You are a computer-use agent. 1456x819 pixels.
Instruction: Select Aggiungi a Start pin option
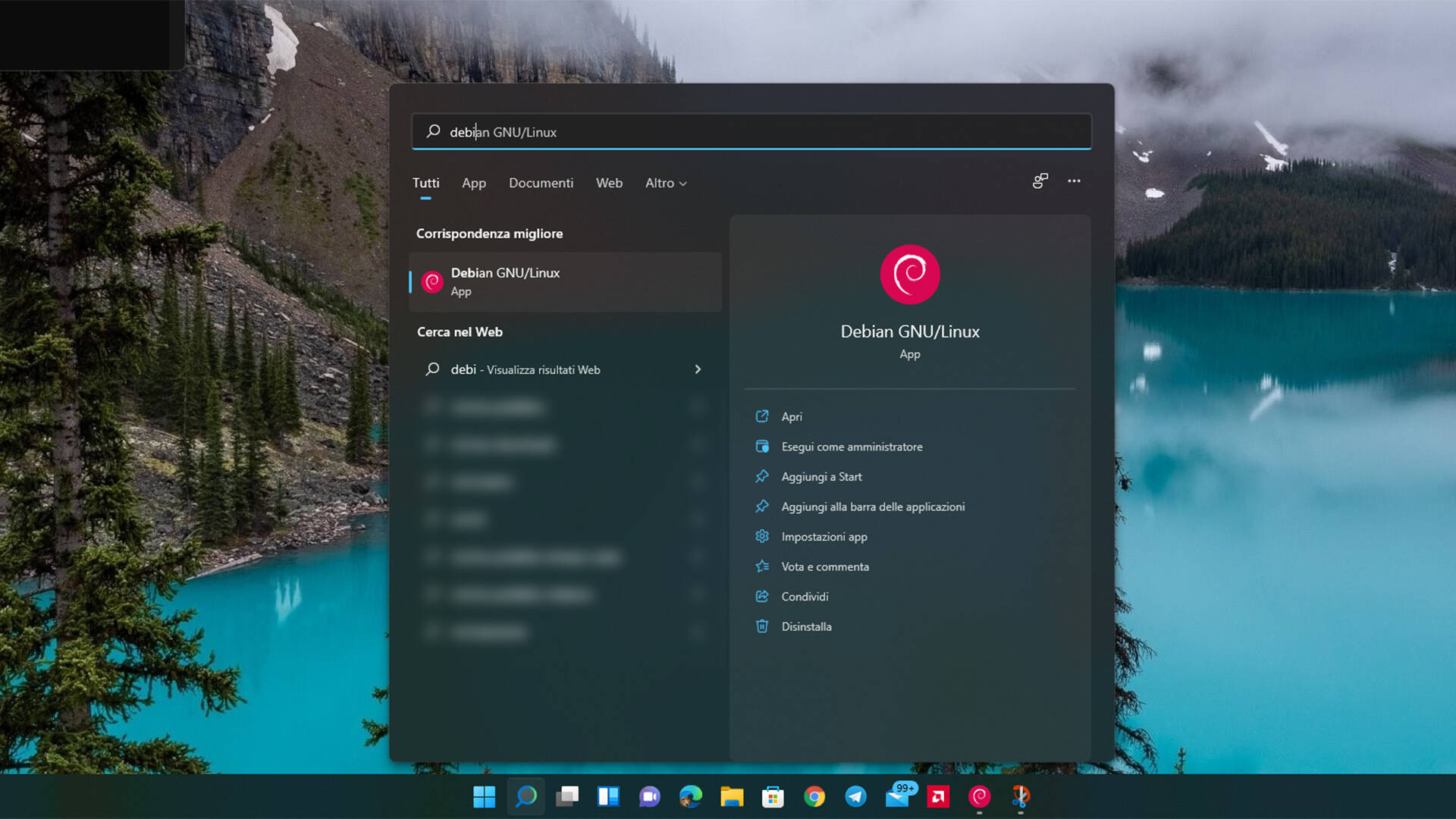tap(822, 476)
